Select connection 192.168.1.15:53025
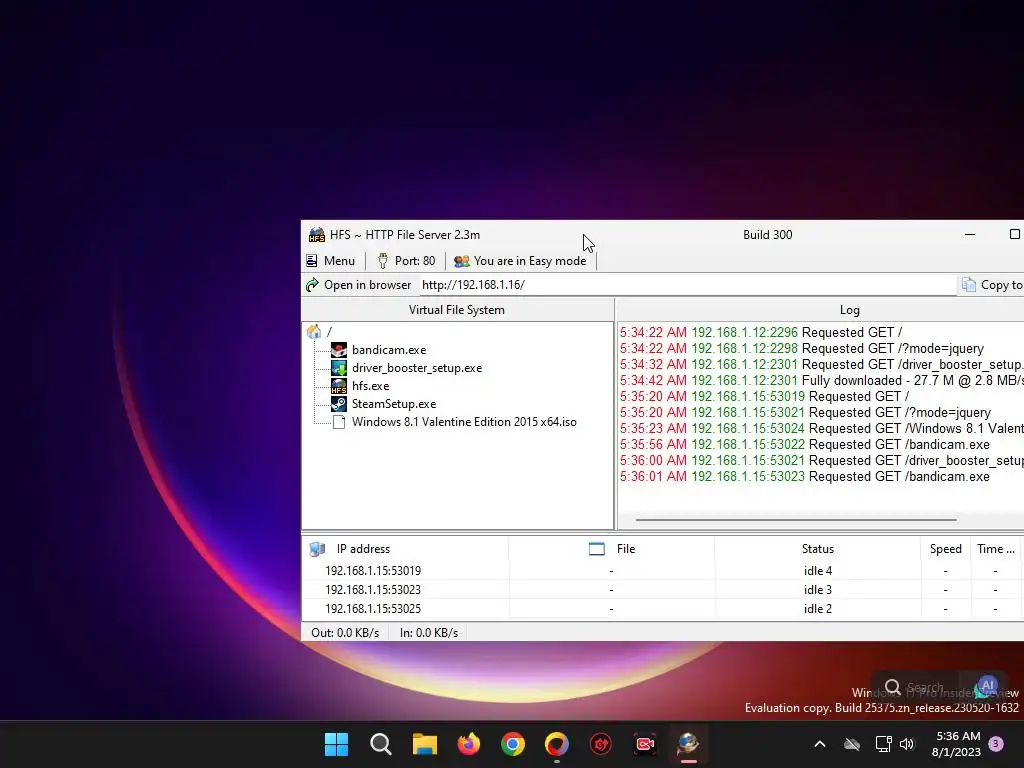The width and height of the screenshot is (1024, 768). (373, 609)
